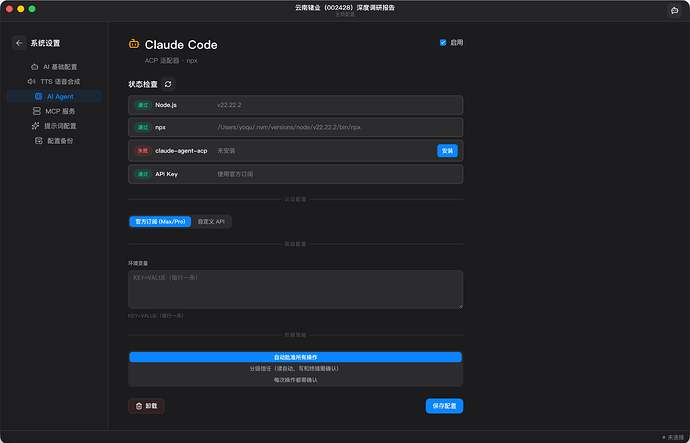Click the 配置备份 database icon

coord(39,141)
